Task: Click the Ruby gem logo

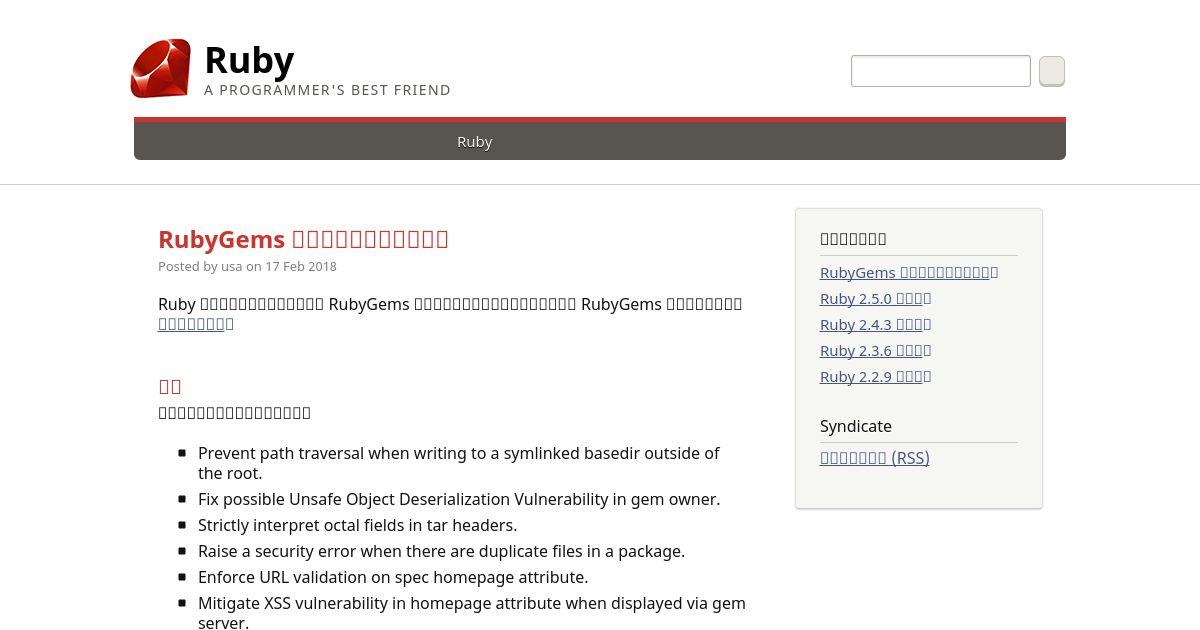Action: (160, 68)
